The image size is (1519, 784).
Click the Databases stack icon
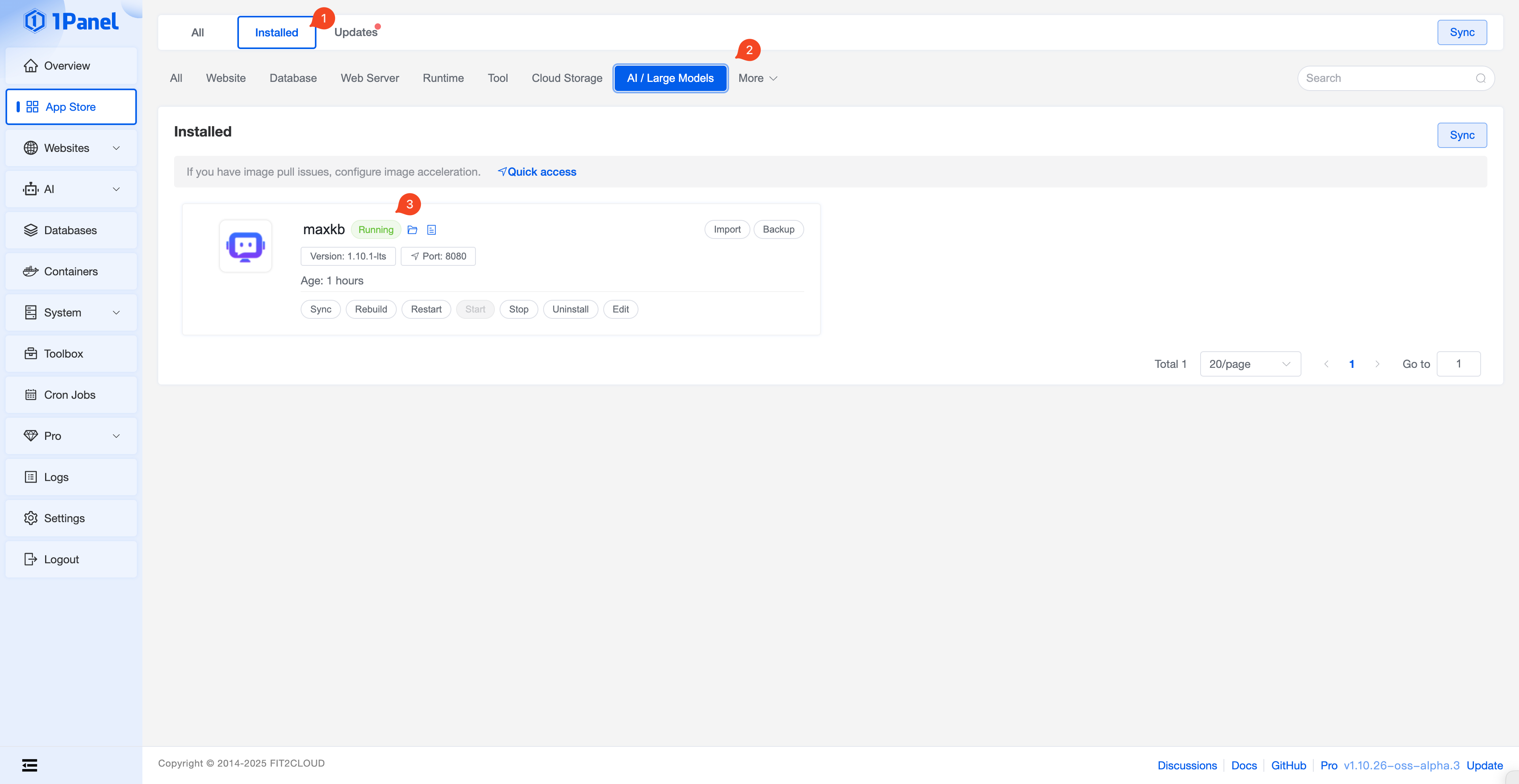31,231
